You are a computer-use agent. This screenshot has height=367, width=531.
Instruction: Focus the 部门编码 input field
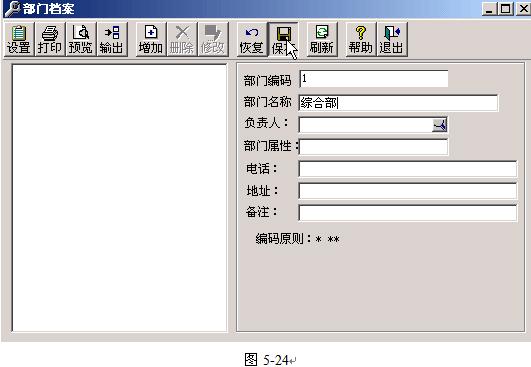[x=374, y=79]
